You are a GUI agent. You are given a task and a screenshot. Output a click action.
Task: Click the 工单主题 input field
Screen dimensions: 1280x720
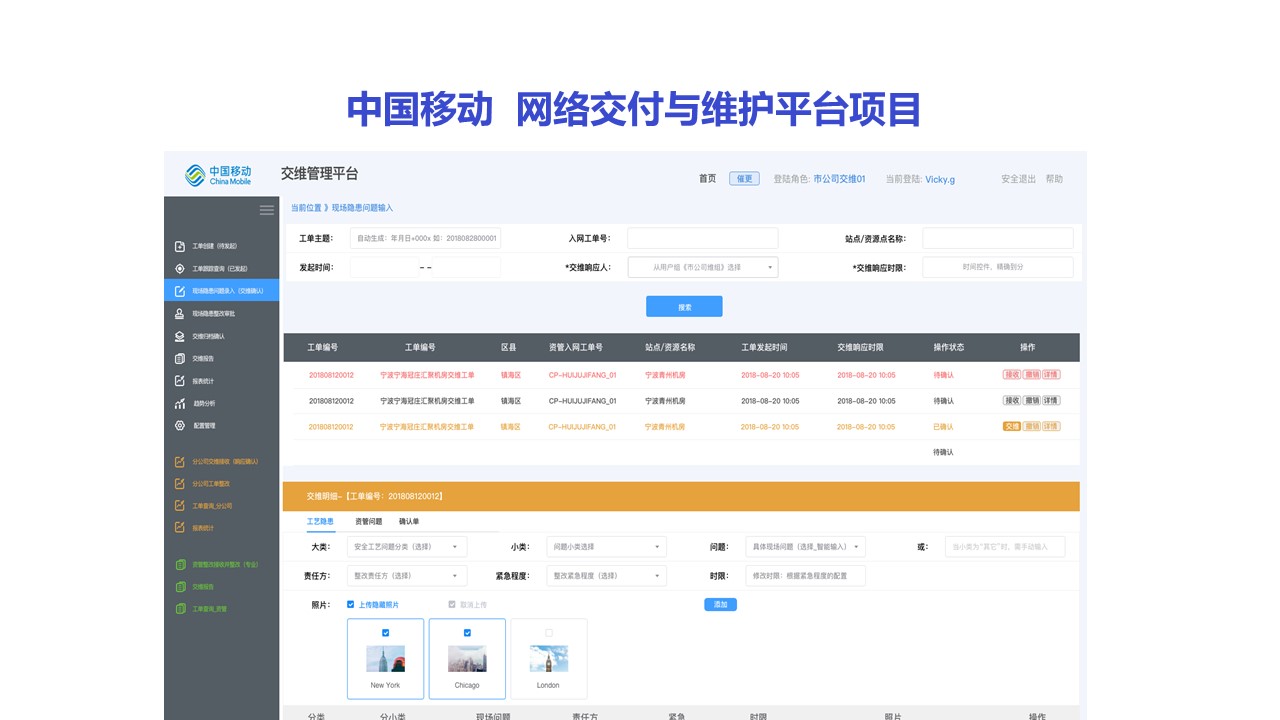click(425, 238)
